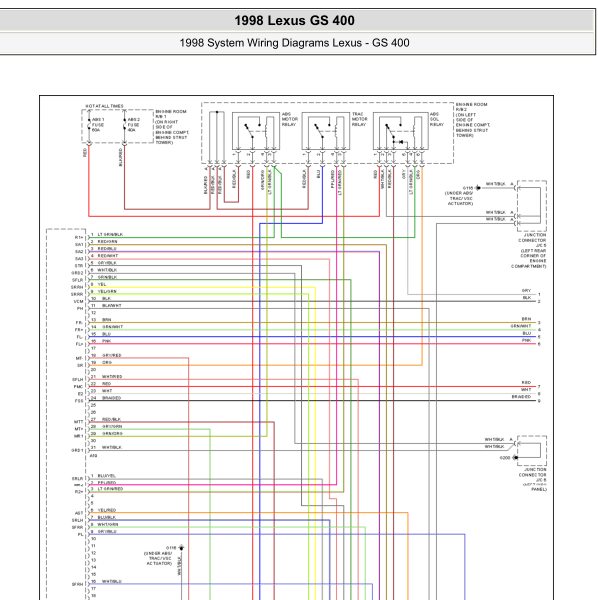Image resolution: width=598 pixels, height=600 pixels.
Task: Select the "SRLR" terminal label
Action: pos(77,479)
